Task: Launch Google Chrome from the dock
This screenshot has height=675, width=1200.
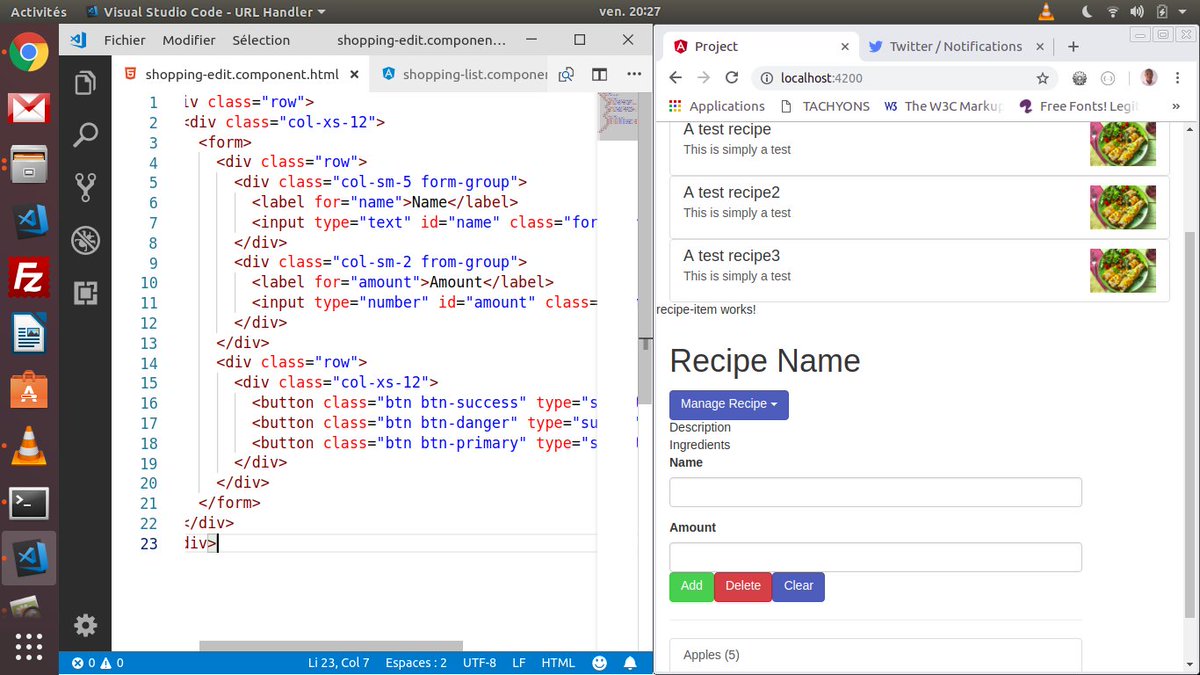Action: pyautogui.click(x=29, y=53)
